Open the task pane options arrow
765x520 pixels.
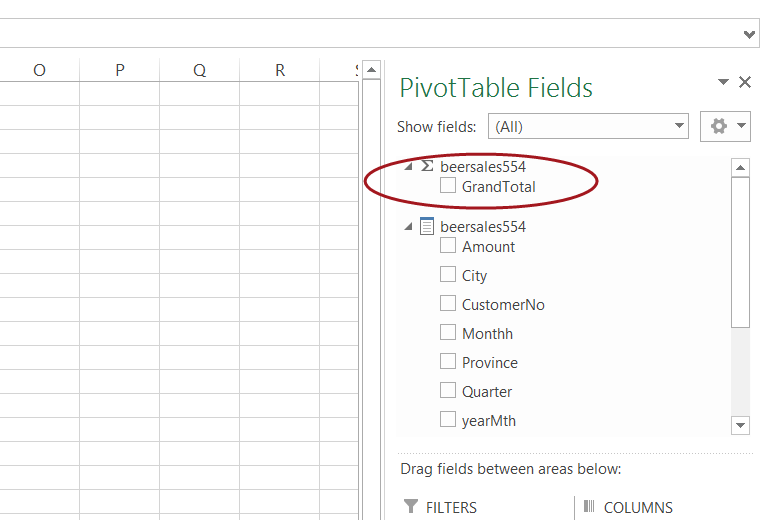coord(723,83)
